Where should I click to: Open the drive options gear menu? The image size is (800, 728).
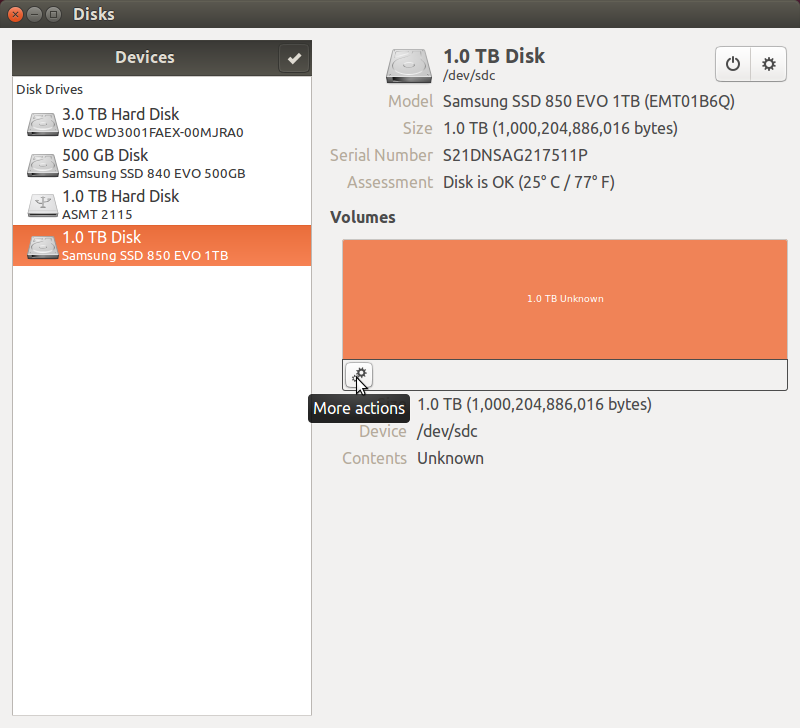(x=768, y=64)
